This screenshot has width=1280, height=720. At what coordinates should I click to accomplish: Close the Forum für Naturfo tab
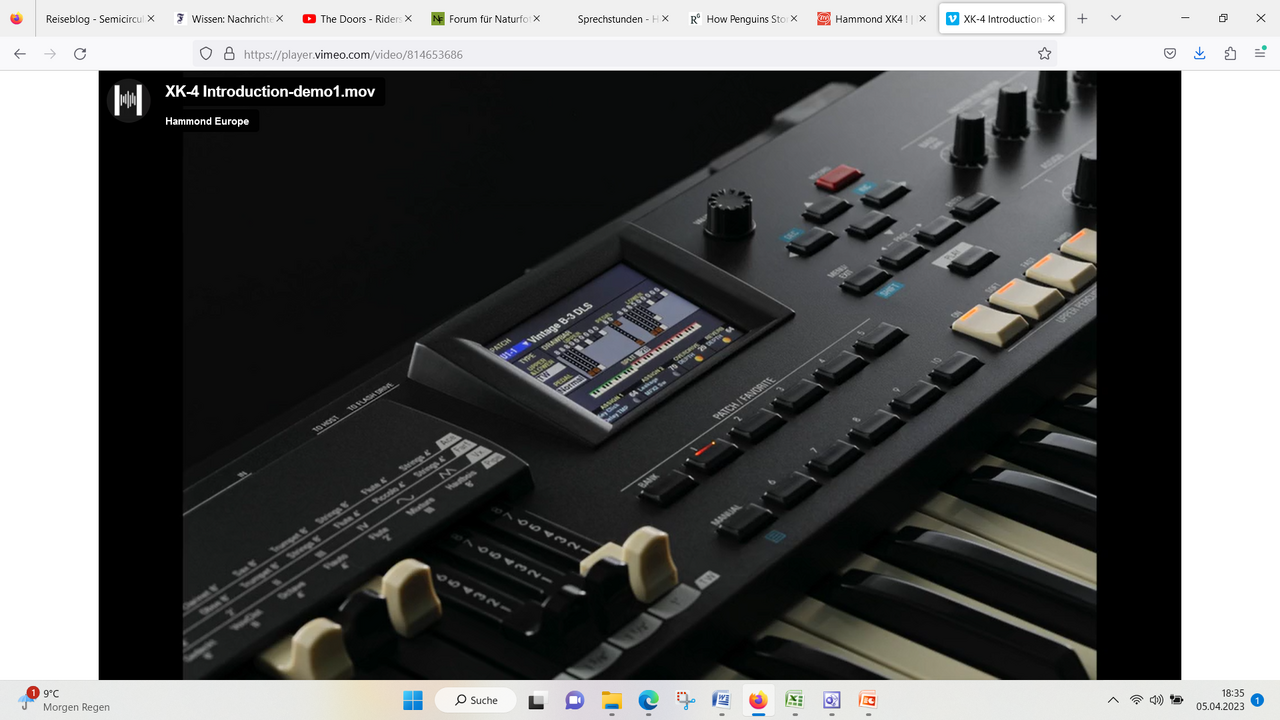(537, 19)
